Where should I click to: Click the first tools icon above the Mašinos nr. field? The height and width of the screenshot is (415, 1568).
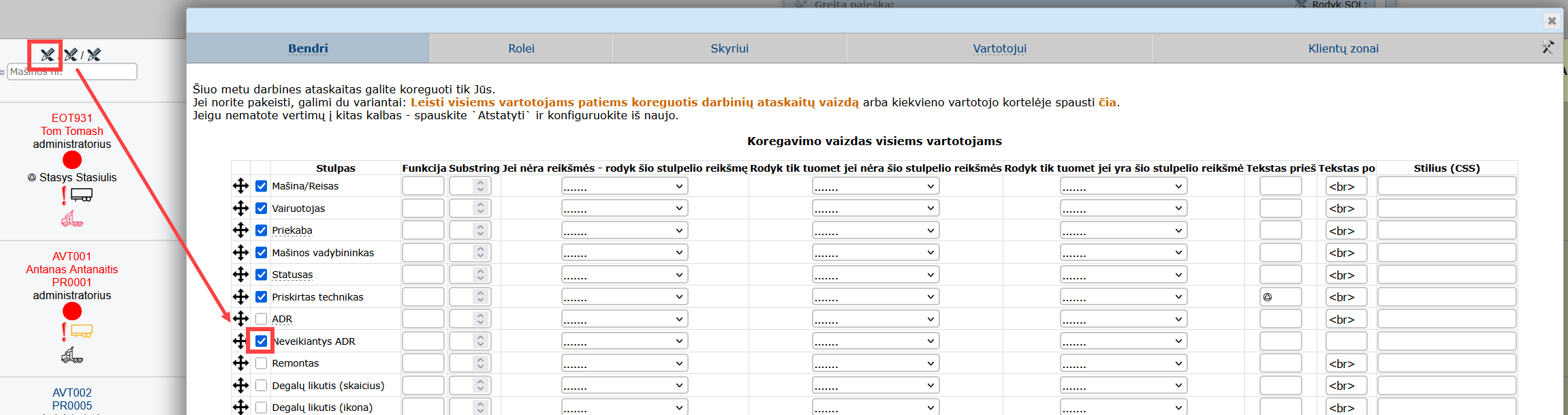tap(47, 55)
